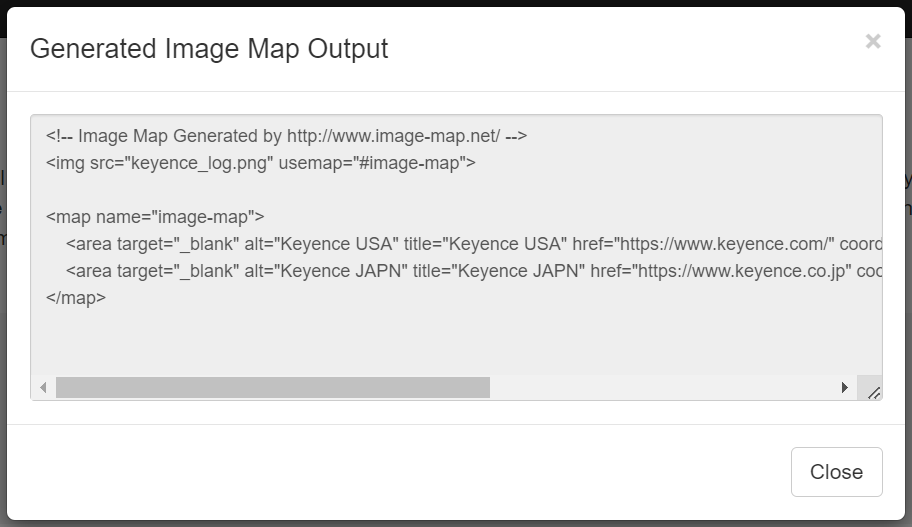Click the scrollbar's left arrow

pyautogui.click(x=44, y=387)
